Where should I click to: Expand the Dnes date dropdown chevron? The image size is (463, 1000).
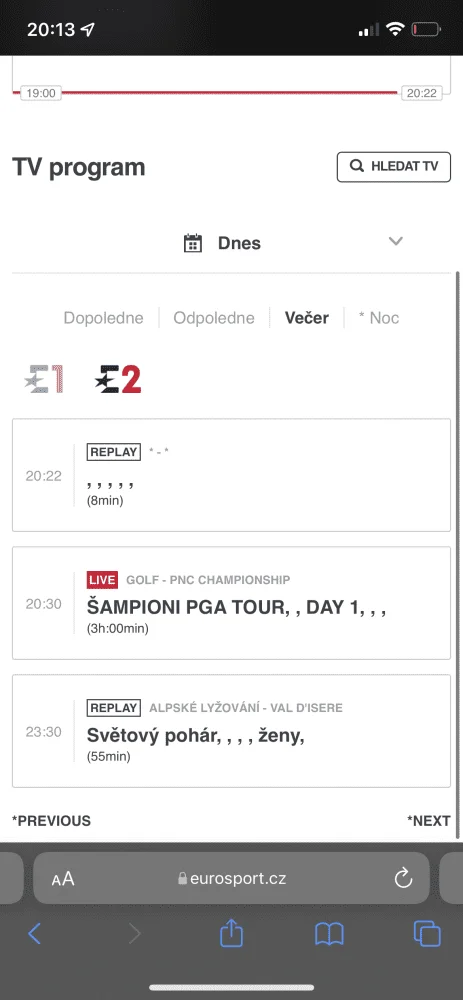pyautogui.click(x=396, y=241)
